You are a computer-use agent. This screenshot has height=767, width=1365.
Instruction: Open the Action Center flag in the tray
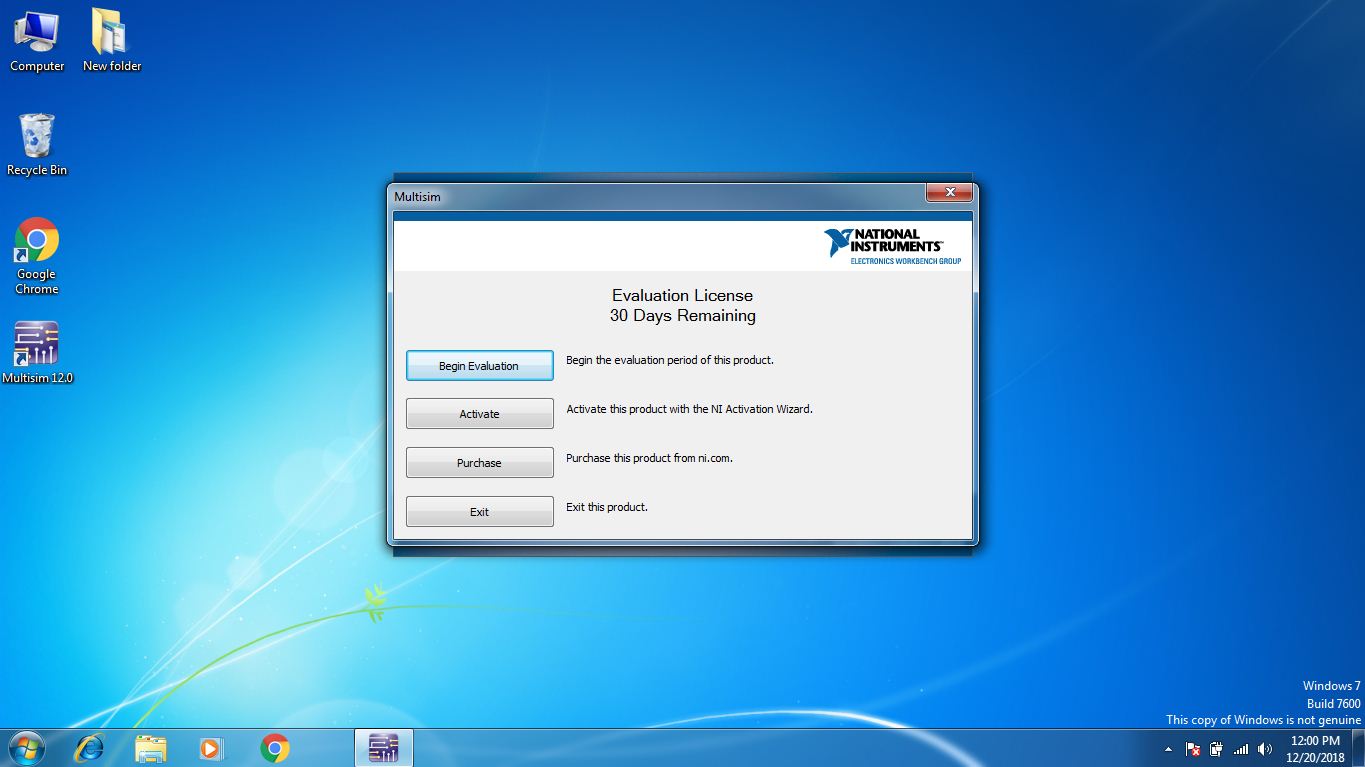pyautogui.click(x=1191, y=748)
